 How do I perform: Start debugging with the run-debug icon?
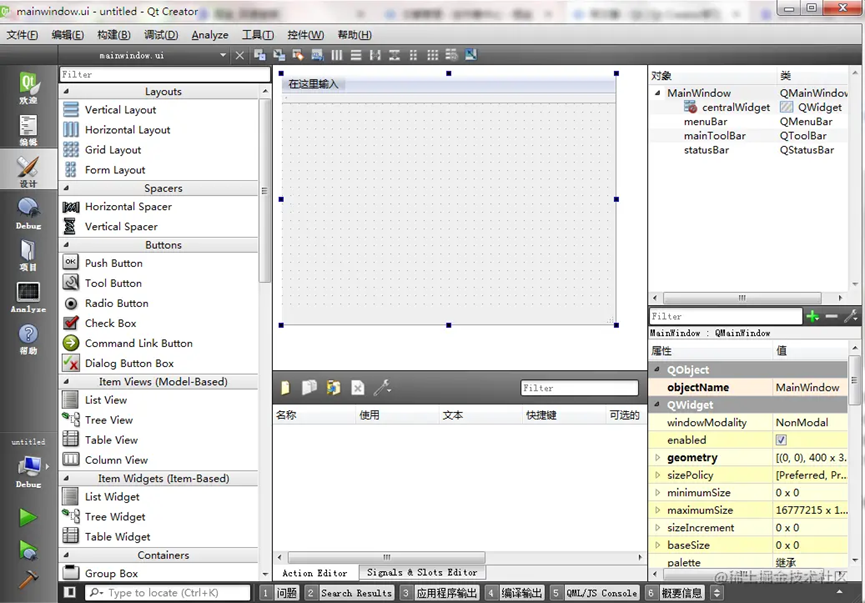tap(28, 550)
